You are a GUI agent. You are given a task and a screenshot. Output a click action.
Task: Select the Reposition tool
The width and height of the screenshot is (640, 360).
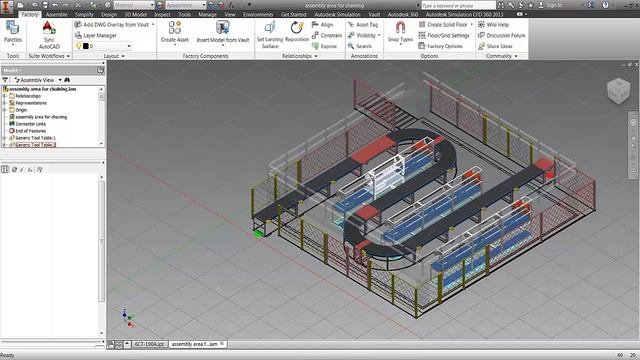pos(297,31)
